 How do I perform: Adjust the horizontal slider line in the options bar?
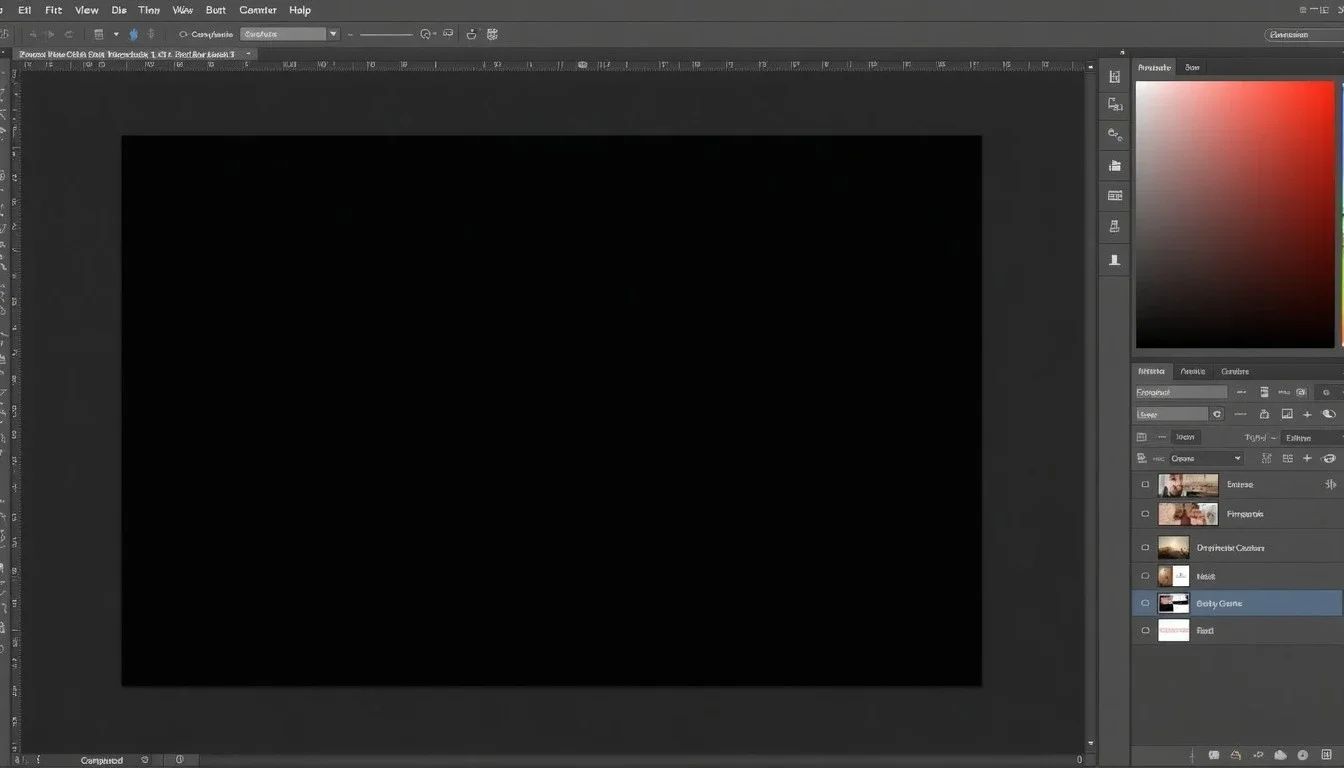[386, 35]
